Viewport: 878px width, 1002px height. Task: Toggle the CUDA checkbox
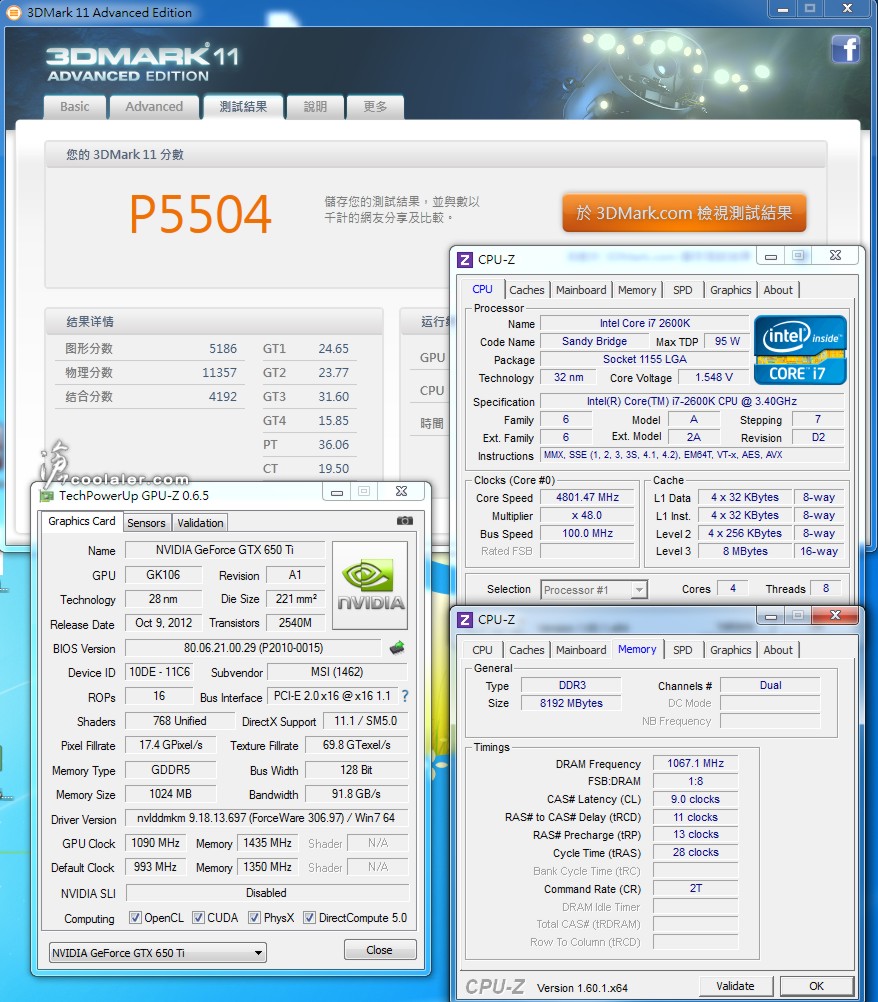coord(198,918)
